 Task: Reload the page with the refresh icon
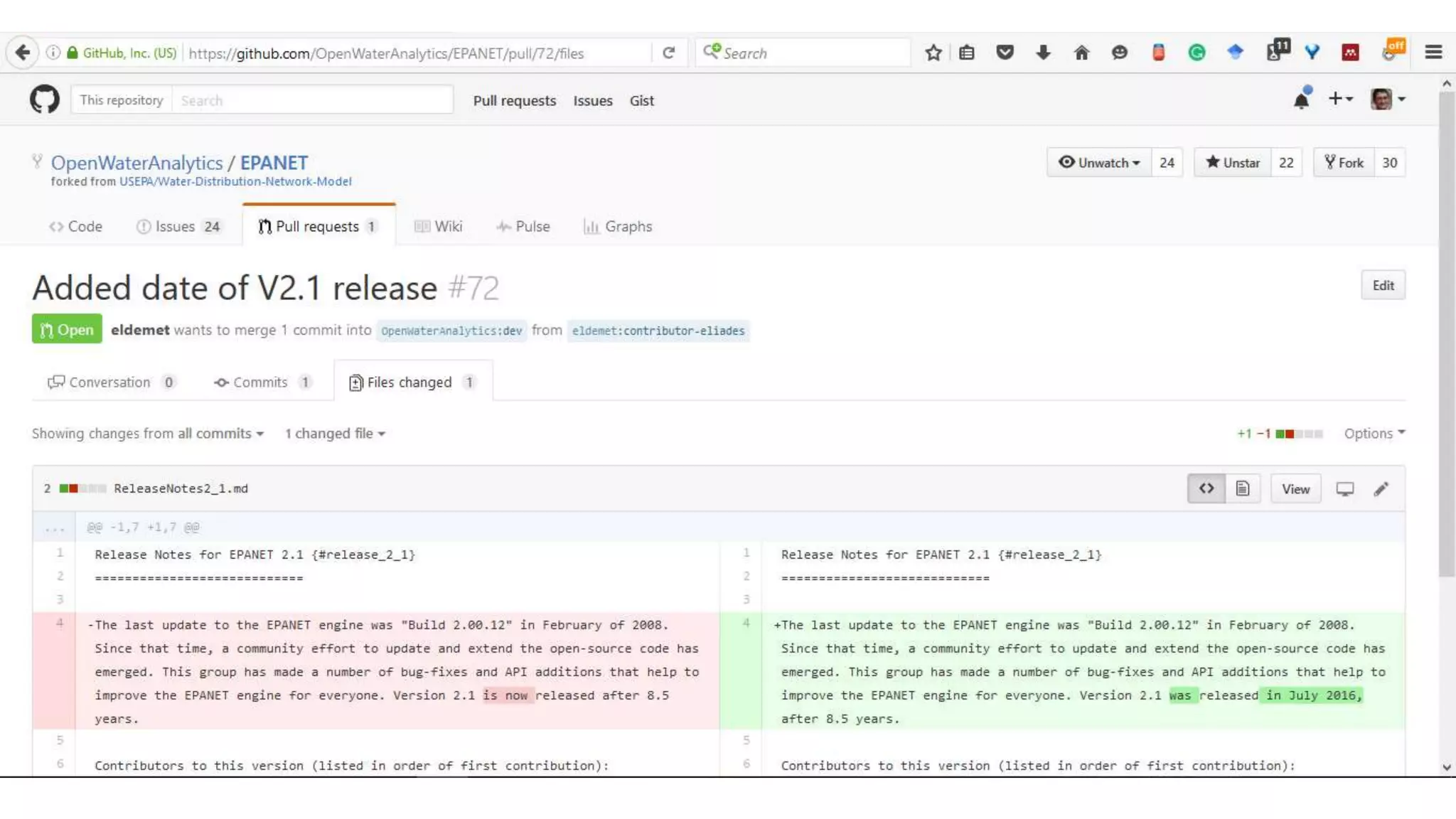(x=668, y=53)
